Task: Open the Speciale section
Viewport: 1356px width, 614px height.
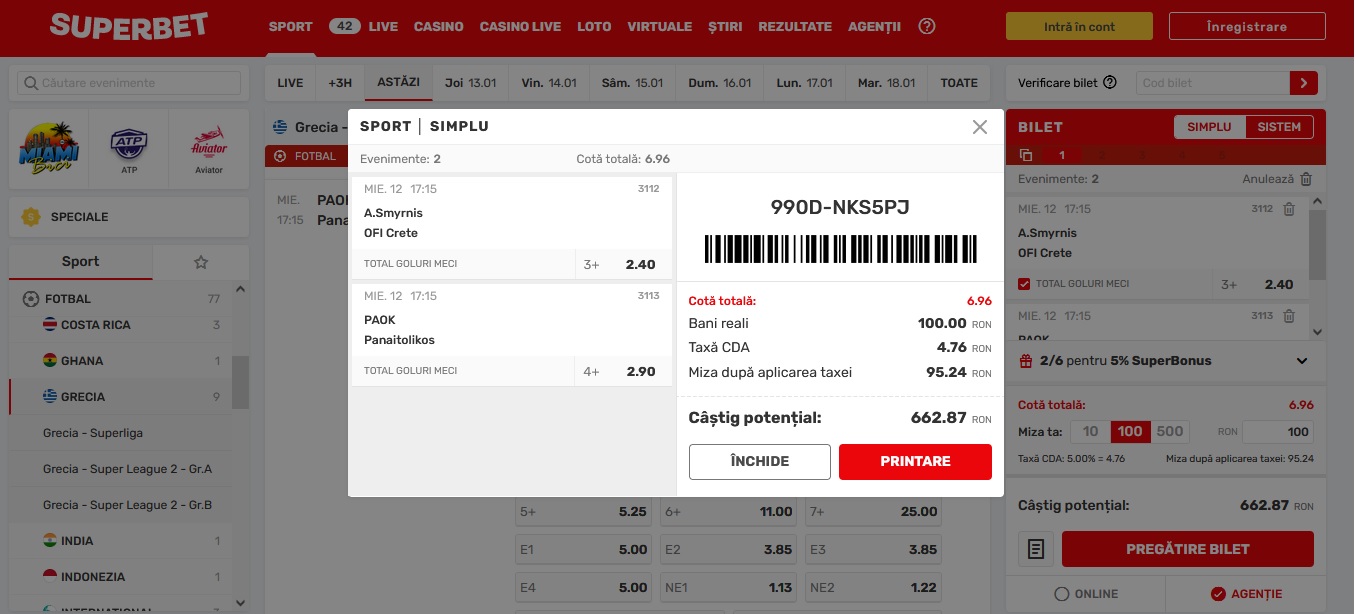Action: tap(129, 216)
